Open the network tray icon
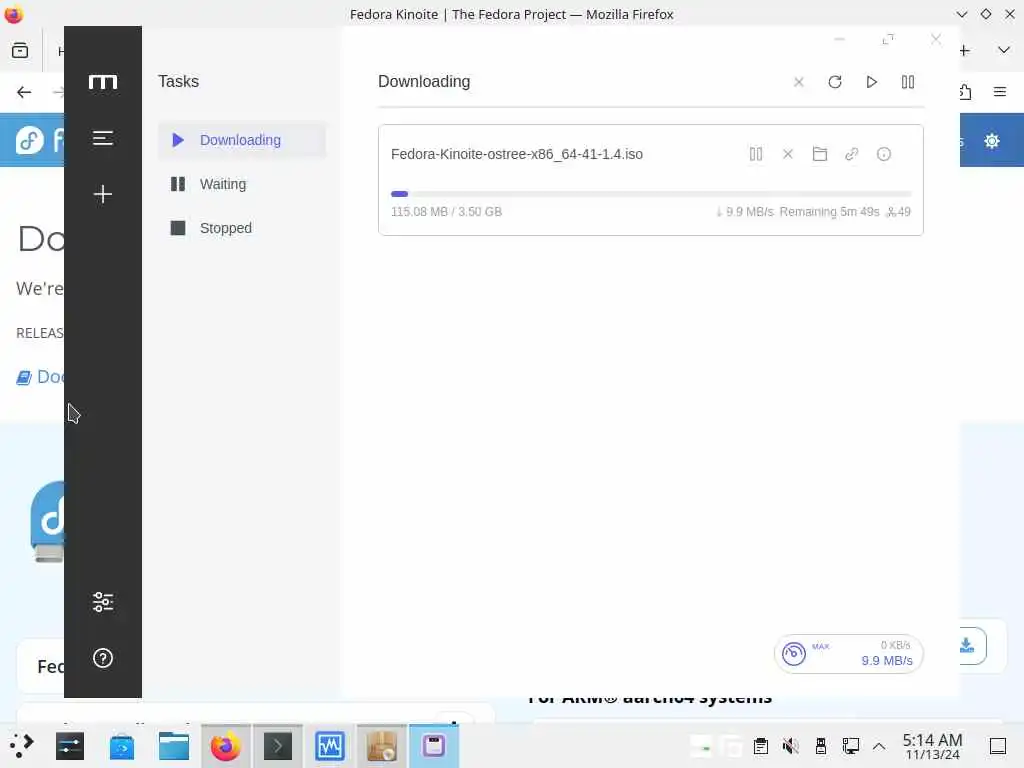This screenshot has width=1024, height=768. [850, 746]
